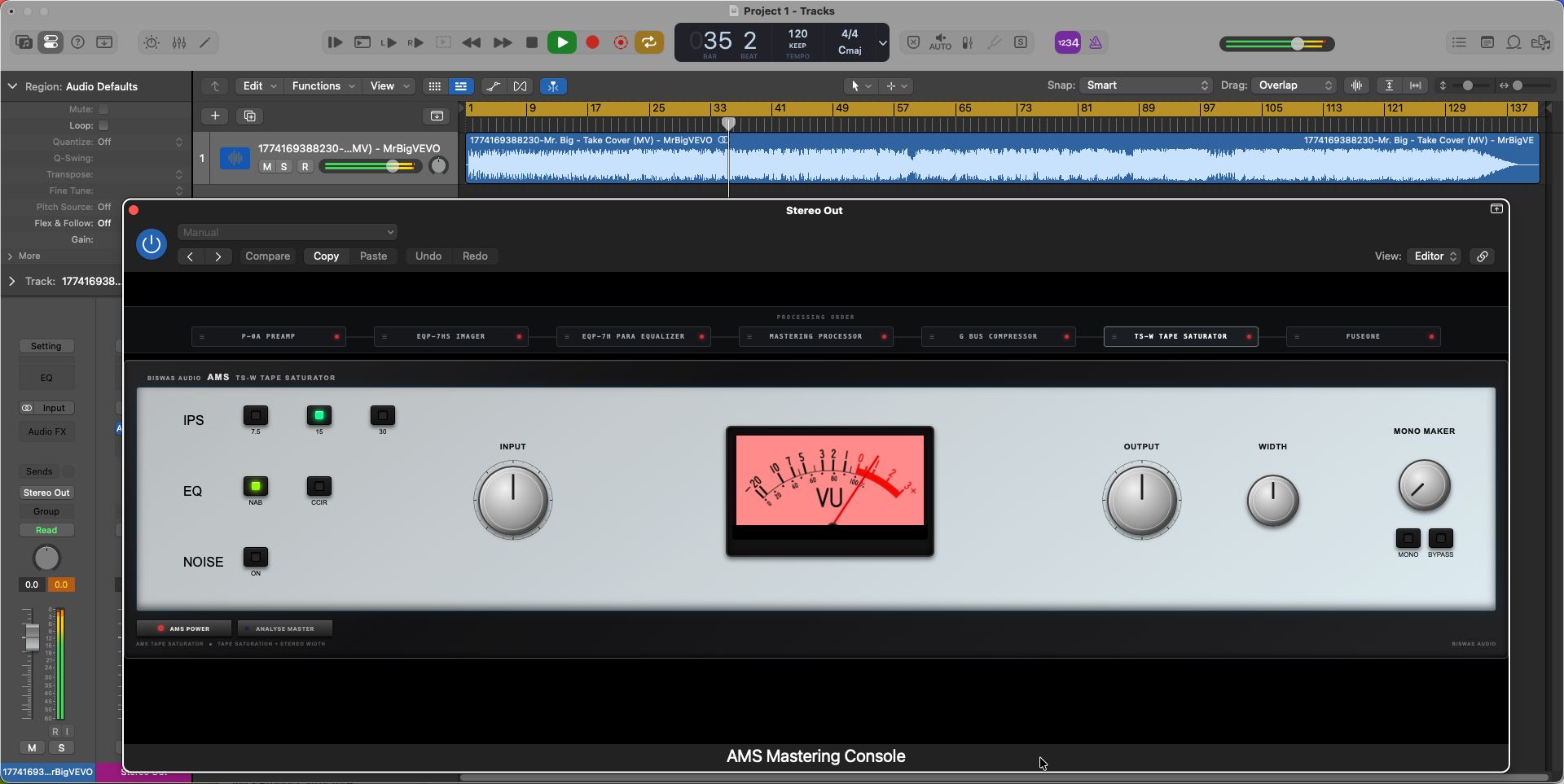The height and width of the screenshot is (784, 1564).
Task: Toggle the purple count-in 1234 button
Action: click(x=1068, y=42)
